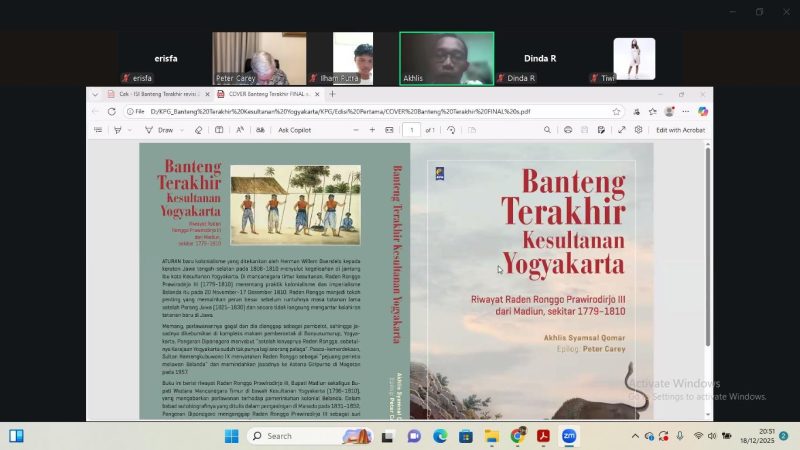Click the page number input field
The height and width of the screenshot is (450, 800).
(412, 130)
